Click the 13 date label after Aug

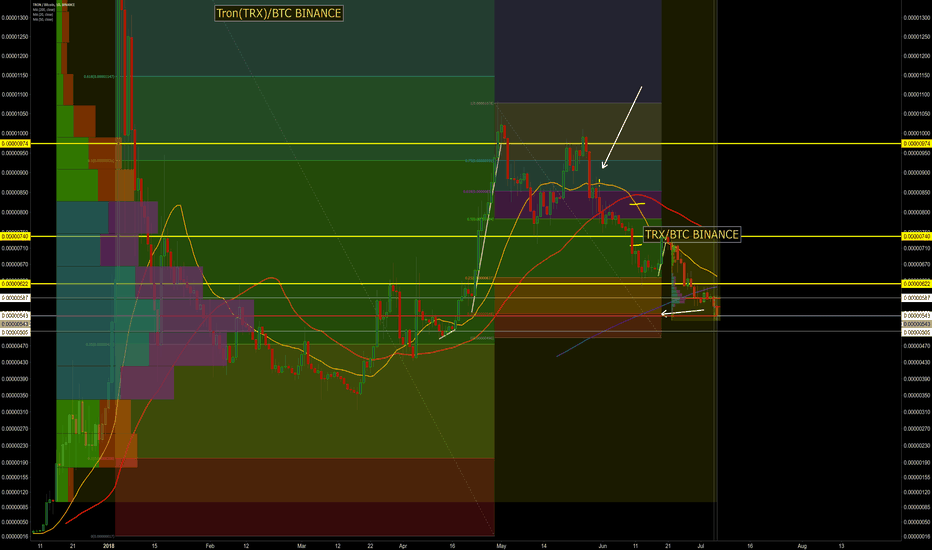[841, 545]
